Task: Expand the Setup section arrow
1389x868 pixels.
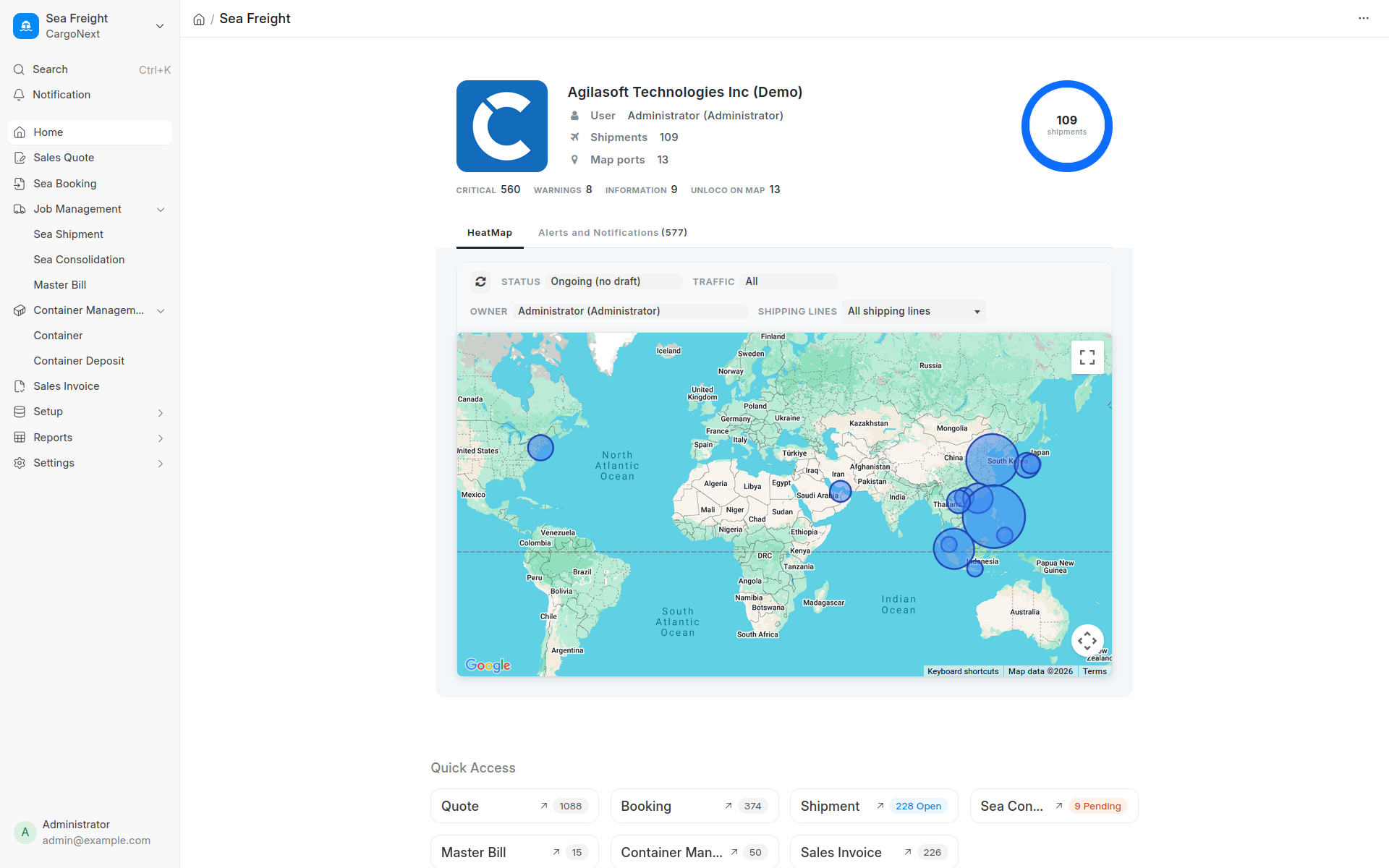Action: pyautogui.click(x=161, y=412)
